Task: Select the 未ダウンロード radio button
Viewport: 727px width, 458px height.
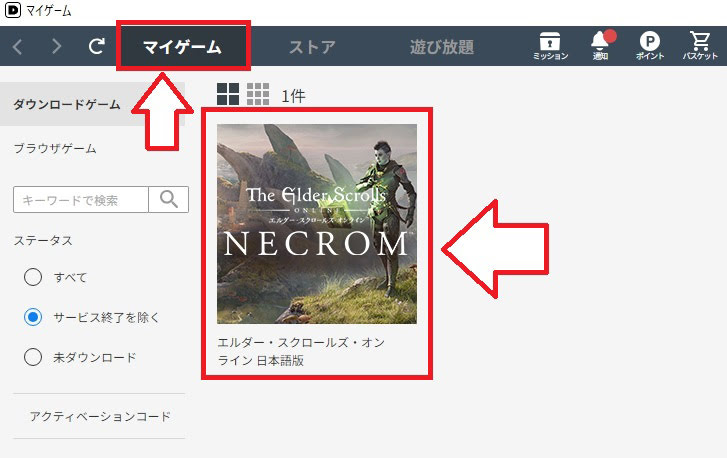Action: 33,357
